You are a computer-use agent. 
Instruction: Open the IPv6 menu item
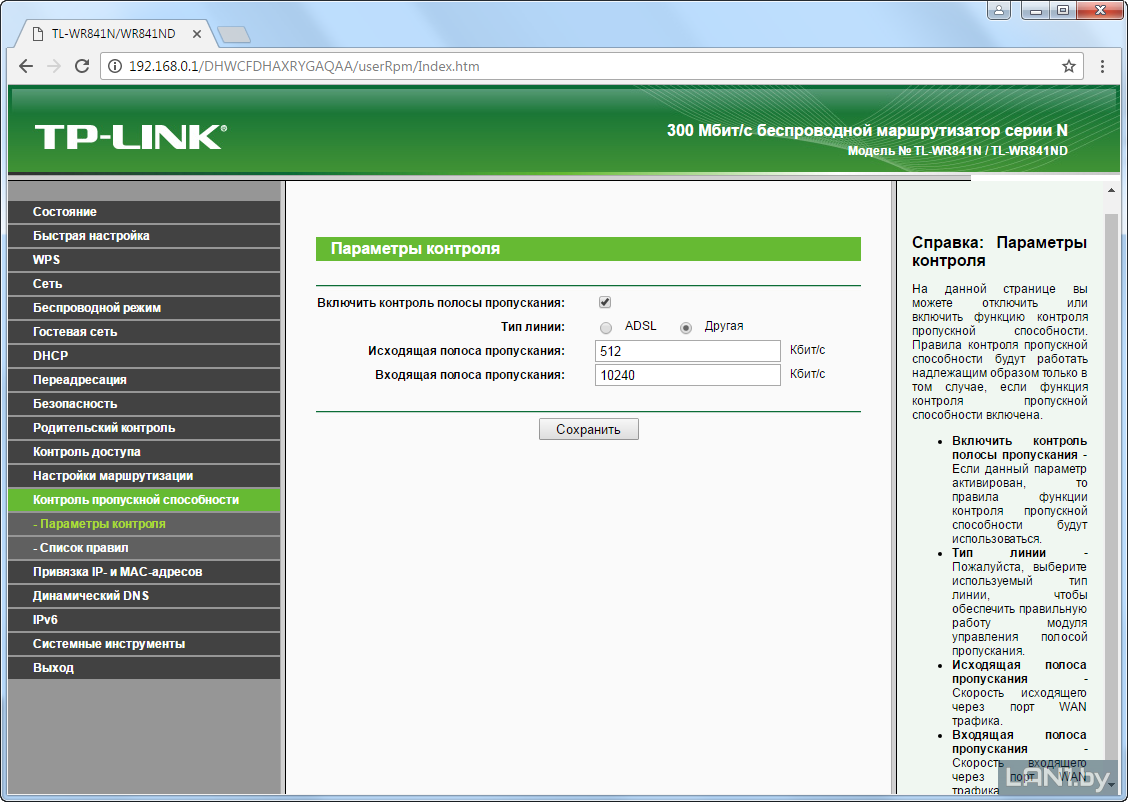point(144,619)
